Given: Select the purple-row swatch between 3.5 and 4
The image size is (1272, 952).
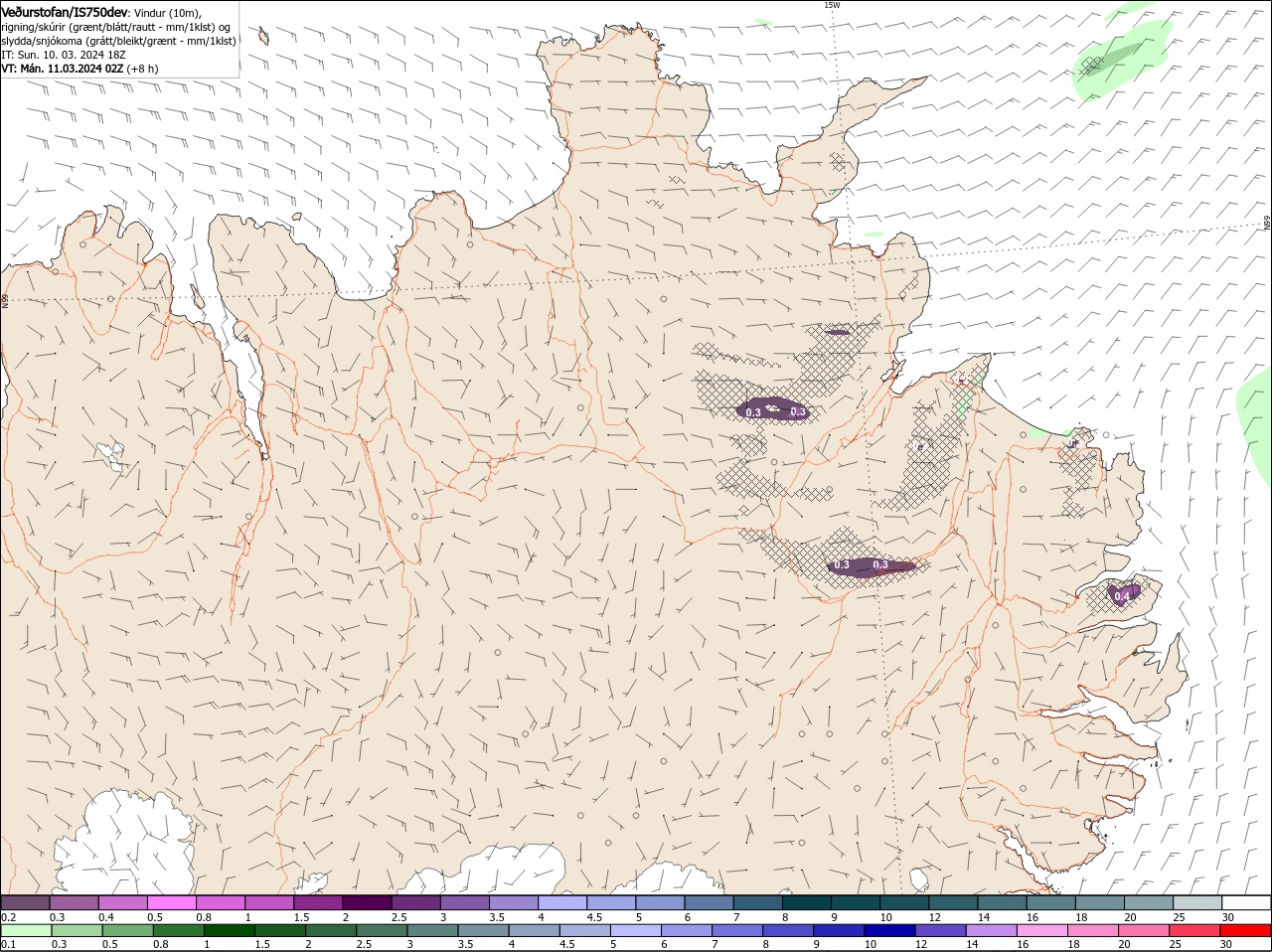Looking at the screenshot, I should tap(513, 902).
